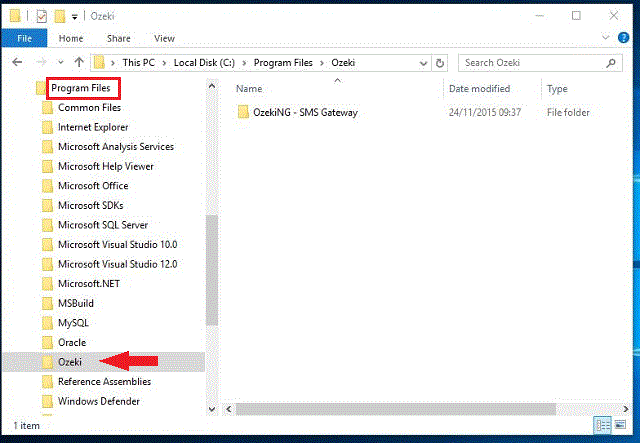Select Microsoft Visual Studio 12.0 folder
Viewport: 640px width, 443px height.
click(x=118, y=264)
